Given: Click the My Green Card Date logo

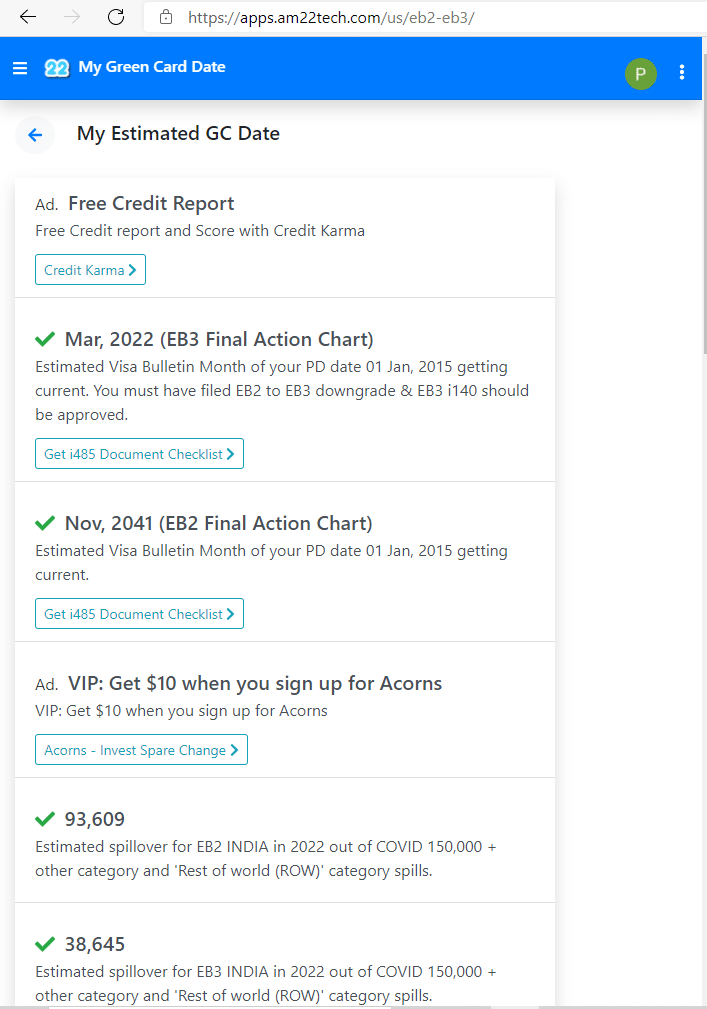Looking at the screenshot, I should [57, 68].
